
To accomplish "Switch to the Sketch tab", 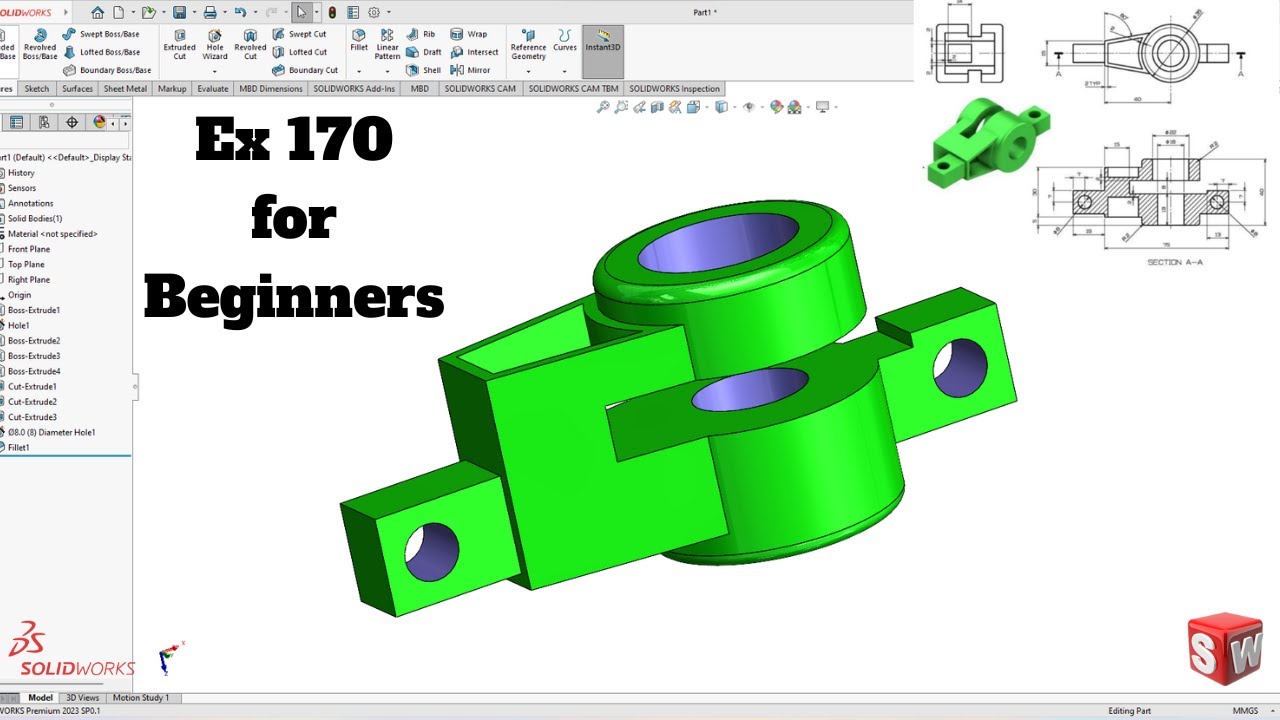I will click(36, 88).
